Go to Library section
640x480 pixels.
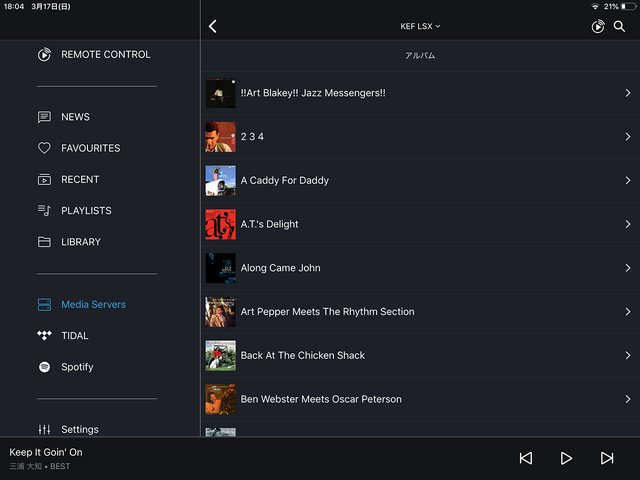80,242
